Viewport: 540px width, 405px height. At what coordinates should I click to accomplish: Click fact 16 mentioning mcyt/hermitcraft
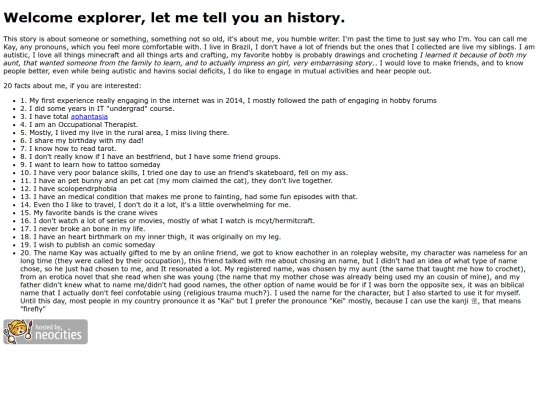[167, 221]
